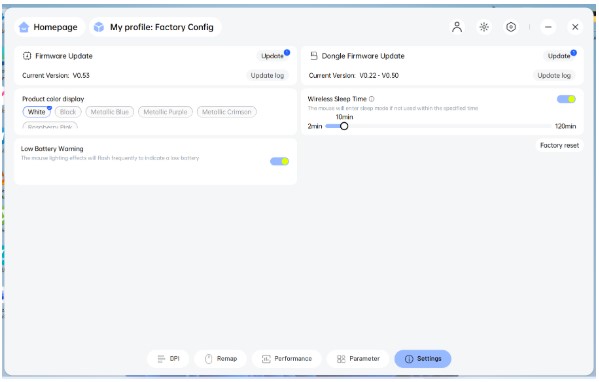This screenshot has width=599, height=382.
Task: Toggle the light theme sun icon
Action: click(x=484, y=27)
